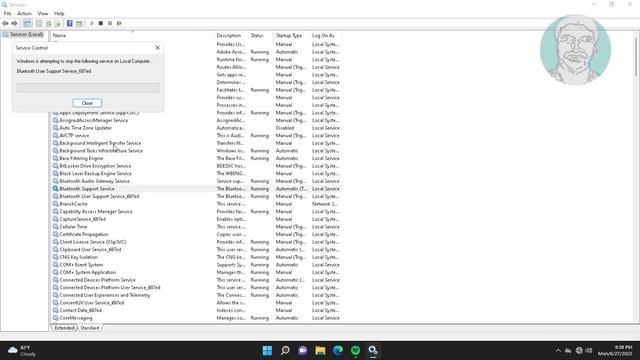This screenshot has height=360, width=640.
Task: Open File Explorer from the taskbar
Action: point(320,351)
